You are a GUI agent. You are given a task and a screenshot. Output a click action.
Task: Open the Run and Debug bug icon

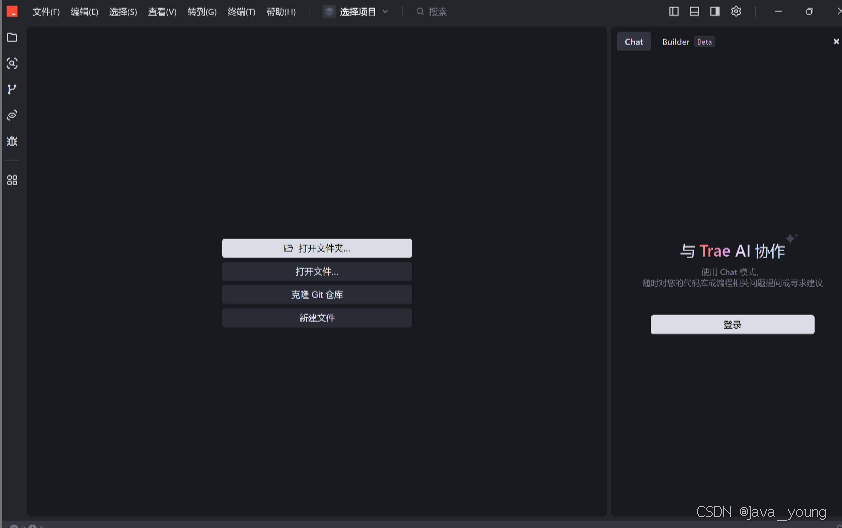(12, 141)
